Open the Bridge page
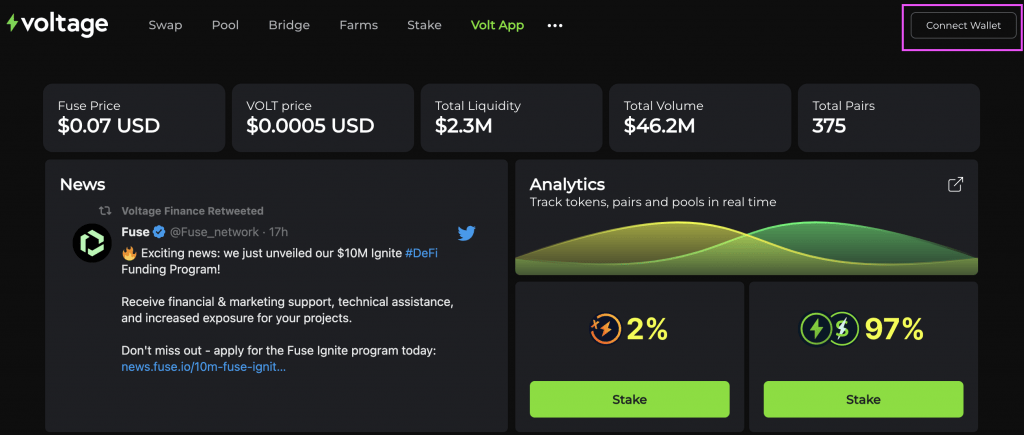Screen dimensions: 1024x435 289,25
